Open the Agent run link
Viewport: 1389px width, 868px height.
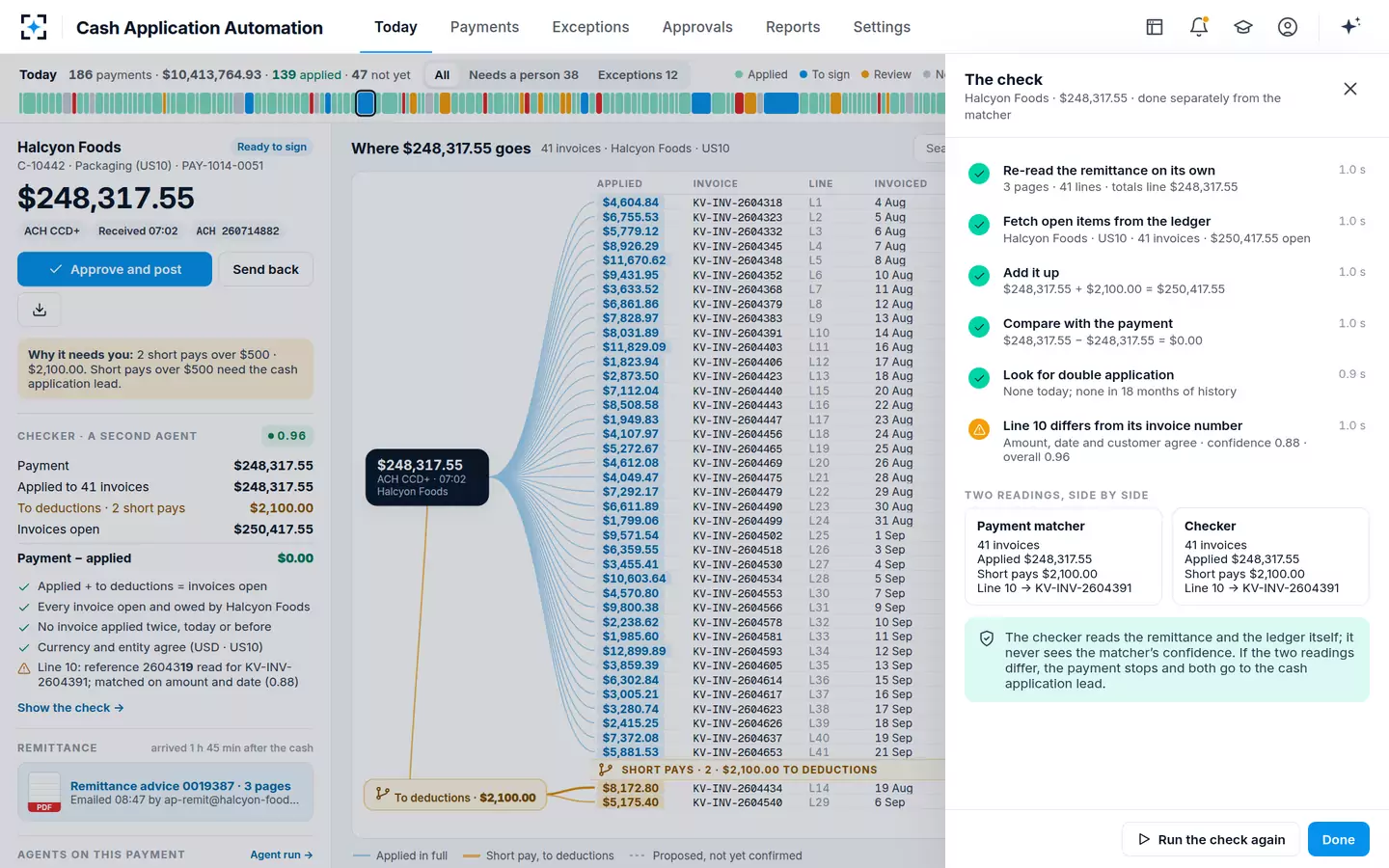[x=282, y=854]
